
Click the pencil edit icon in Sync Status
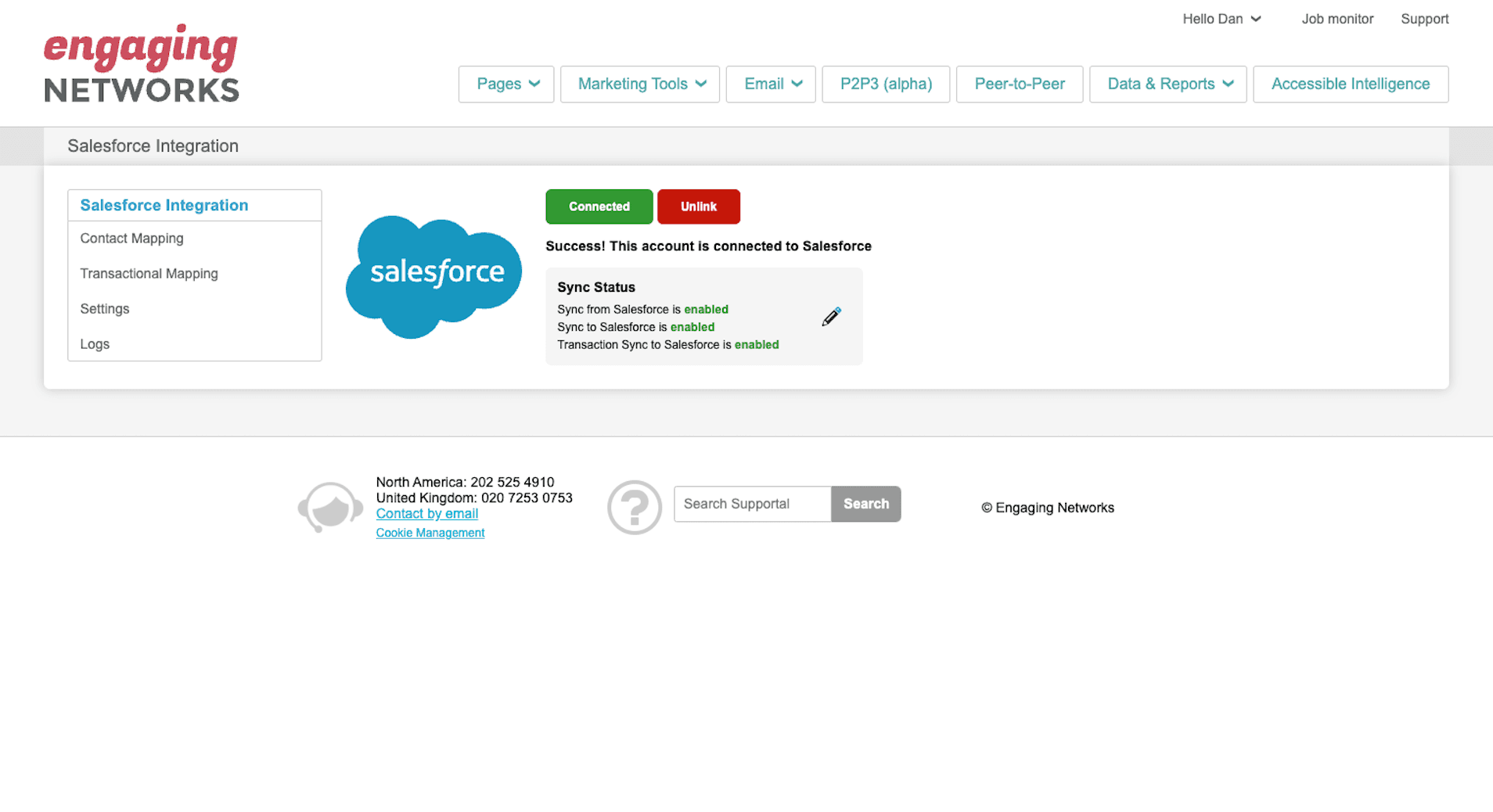pos(831,317)
